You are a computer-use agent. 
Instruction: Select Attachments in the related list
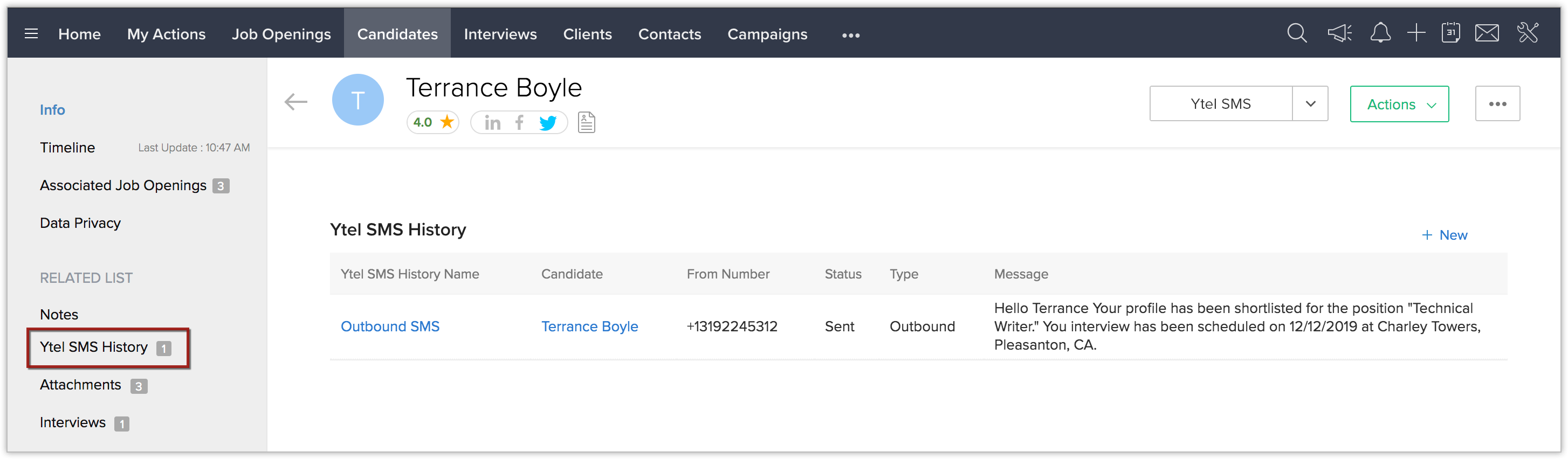tap(80, 385)
